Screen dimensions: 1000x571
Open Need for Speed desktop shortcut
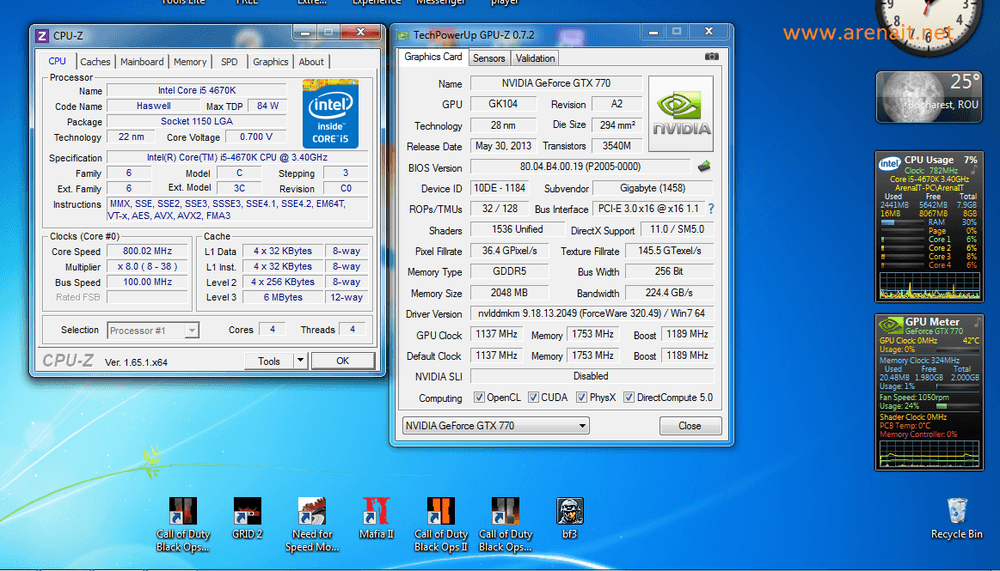pyautogui.click(x=312, y=513)
